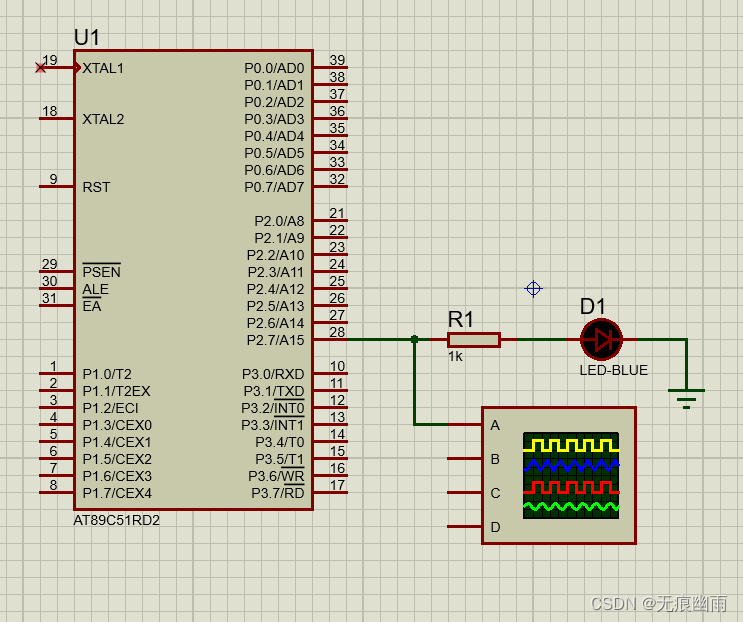Click the P3.7/RD pin label

click(x=278, y=493)
